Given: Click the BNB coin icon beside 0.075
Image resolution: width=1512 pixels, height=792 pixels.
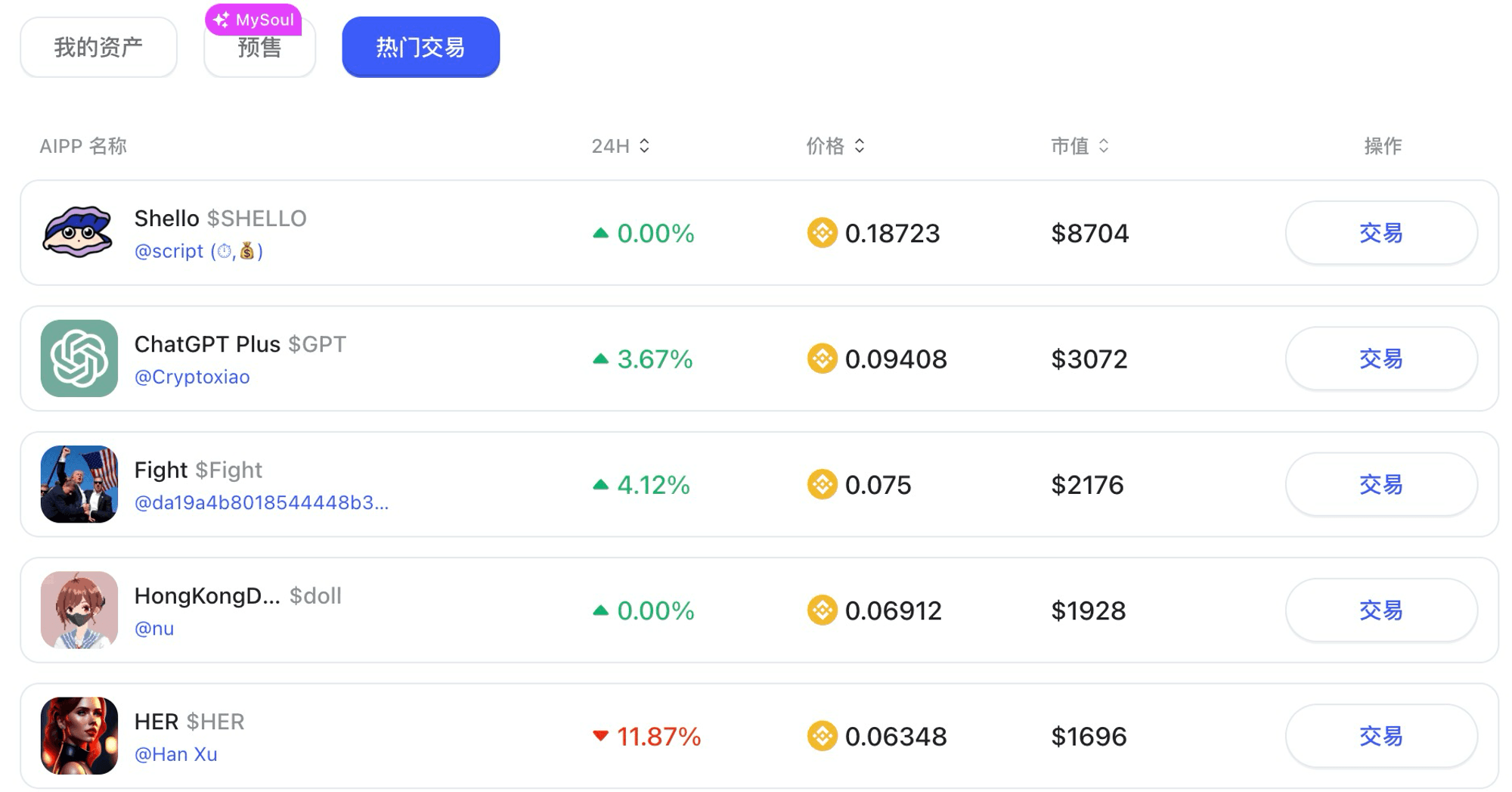Looking at the screenshot, I should coord(822,485).
